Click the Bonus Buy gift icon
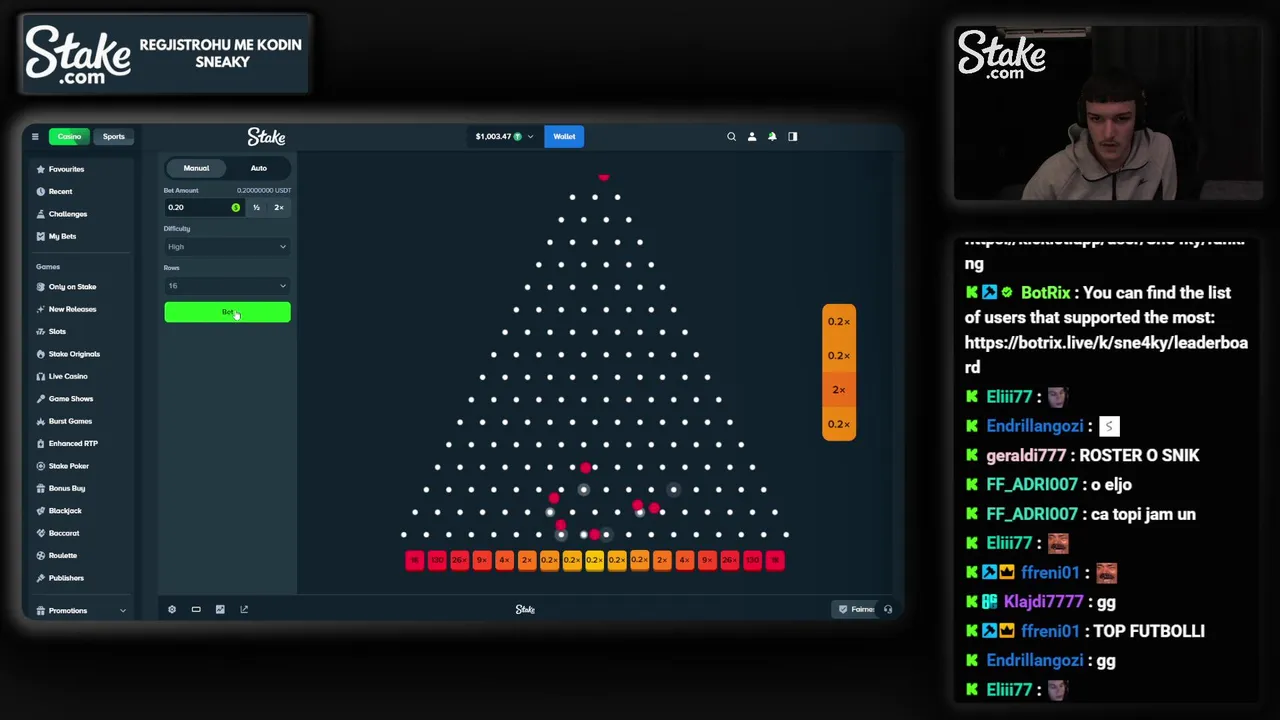Image resolution: width=1280 pixels, height=720 pixels. [40, 488]
